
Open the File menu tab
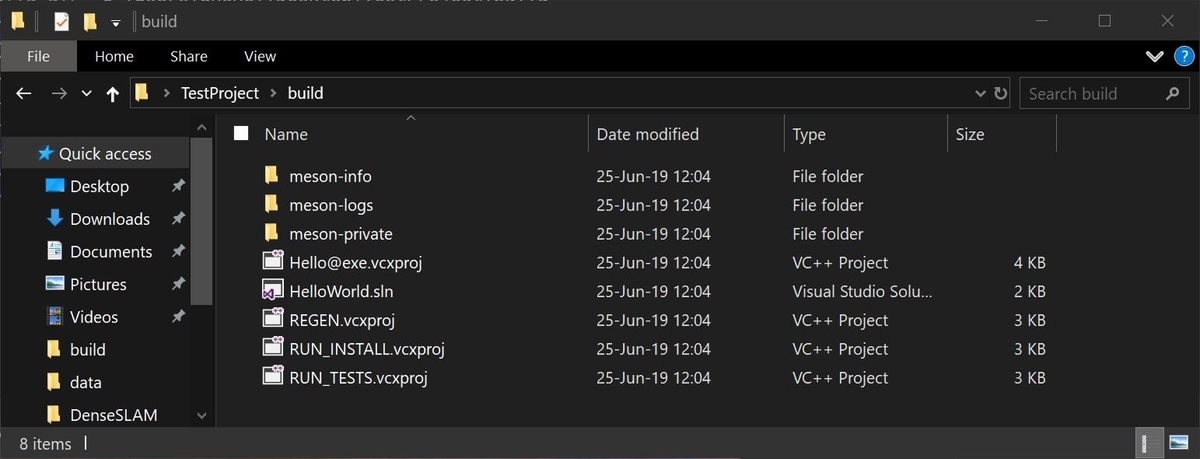click(x=38, y=56)
